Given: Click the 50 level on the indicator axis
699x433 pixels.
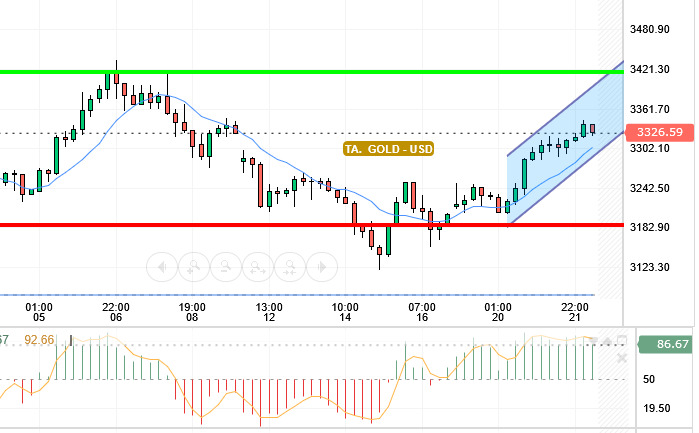Looking at the screenshot, I should pyautogui.click(x=649, y=379).
